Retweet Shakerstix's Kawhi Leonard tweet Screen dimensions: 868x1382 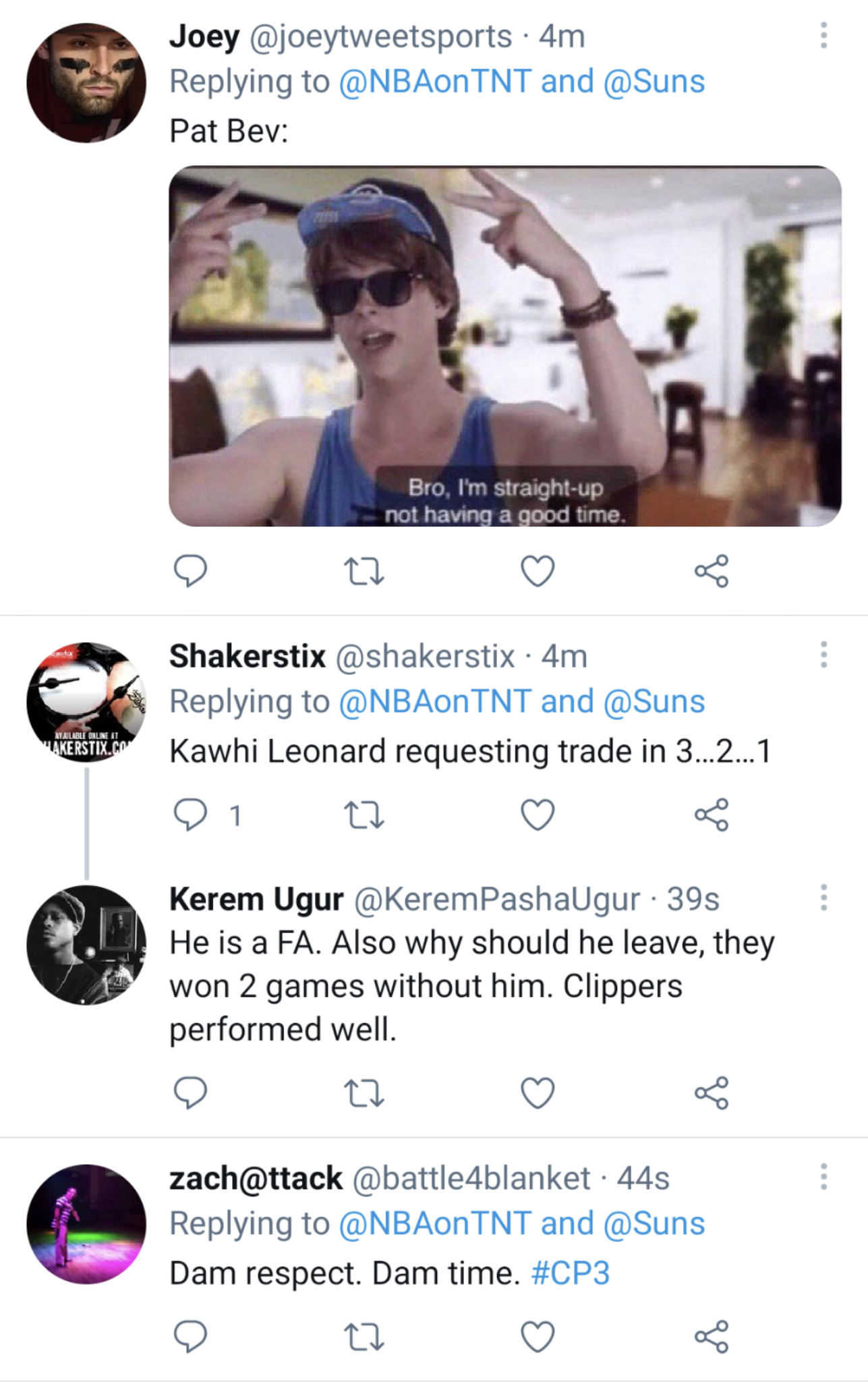point(364,814)
